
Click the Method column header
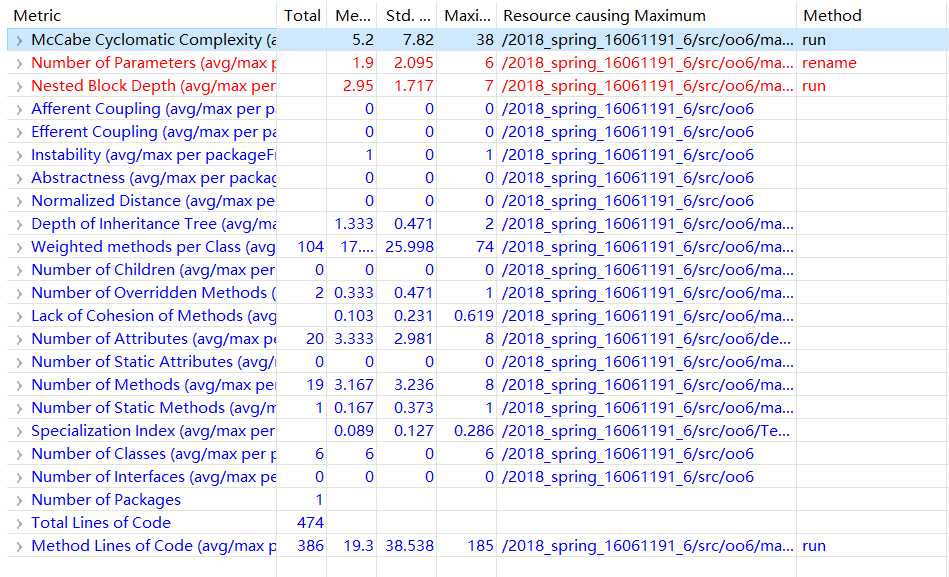832,16
